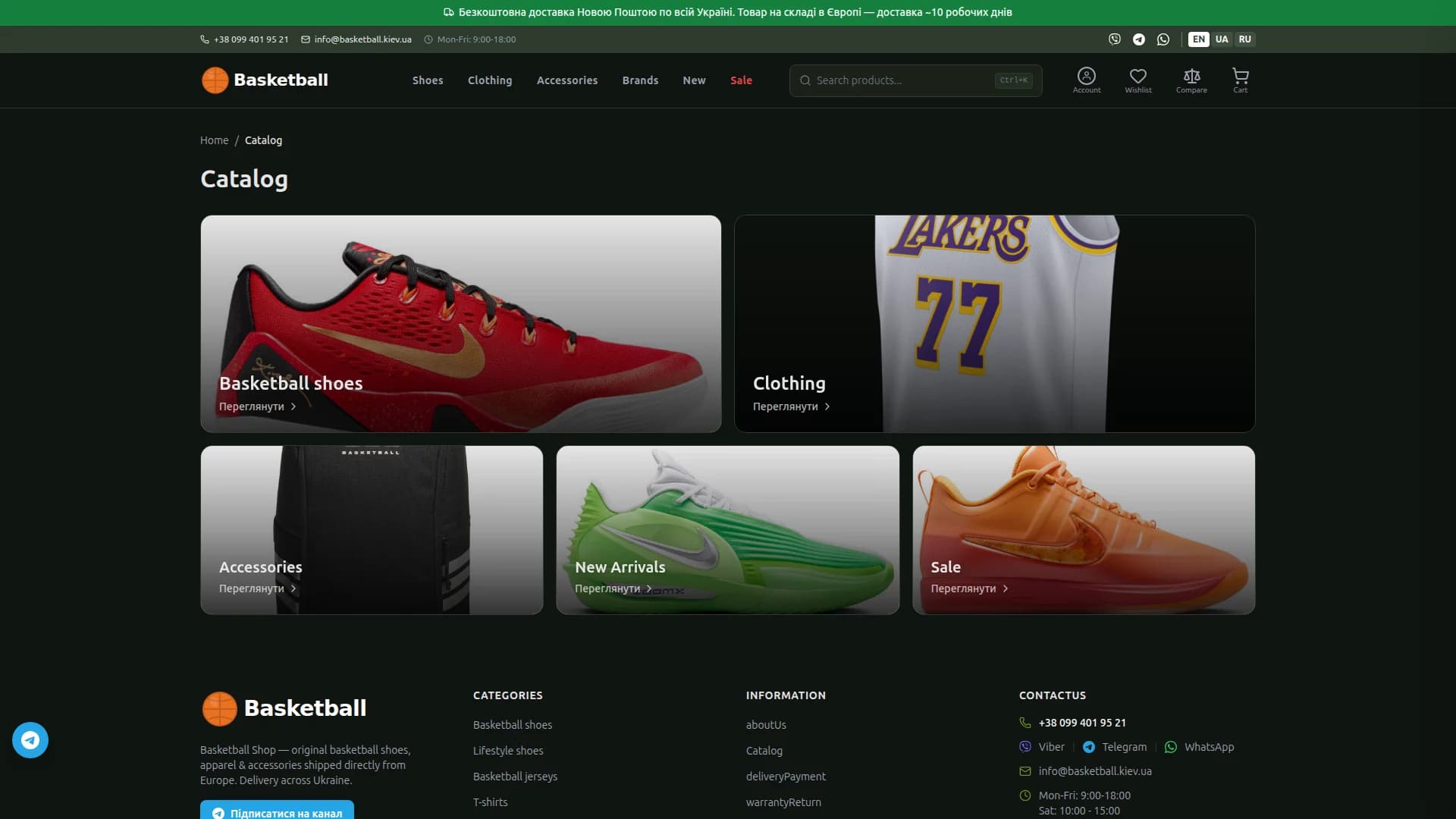This screenshot has height=819, width=1456.
Task: Open the Brands menu item
Action: 640,80
